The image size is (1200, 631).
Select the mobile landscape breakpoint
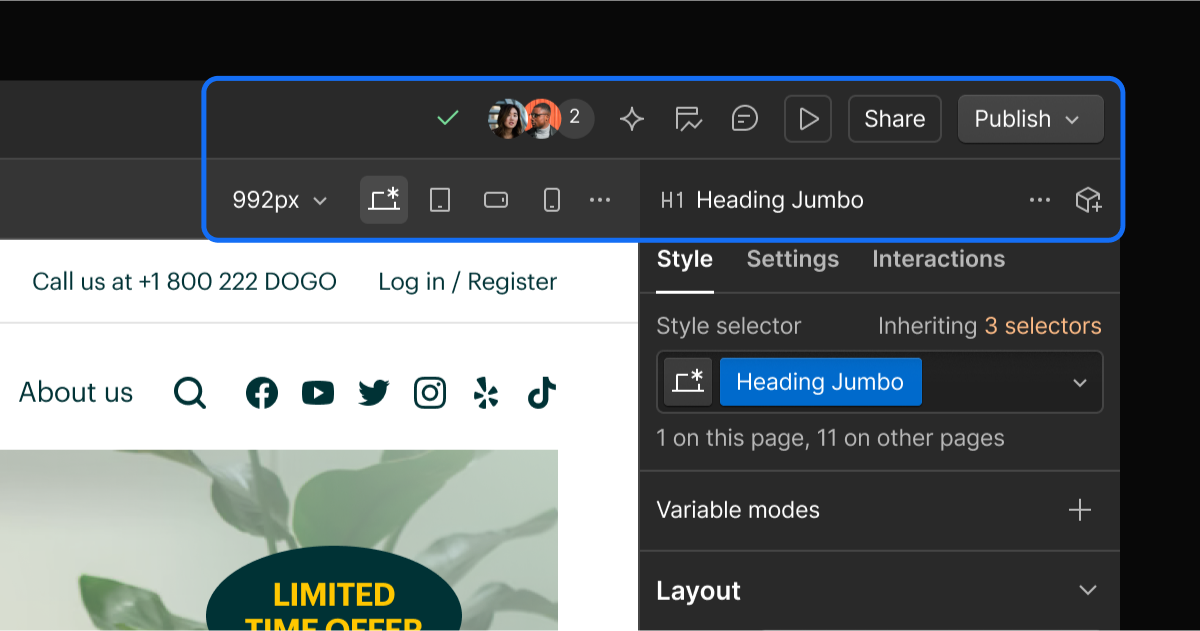click(495, 199)
